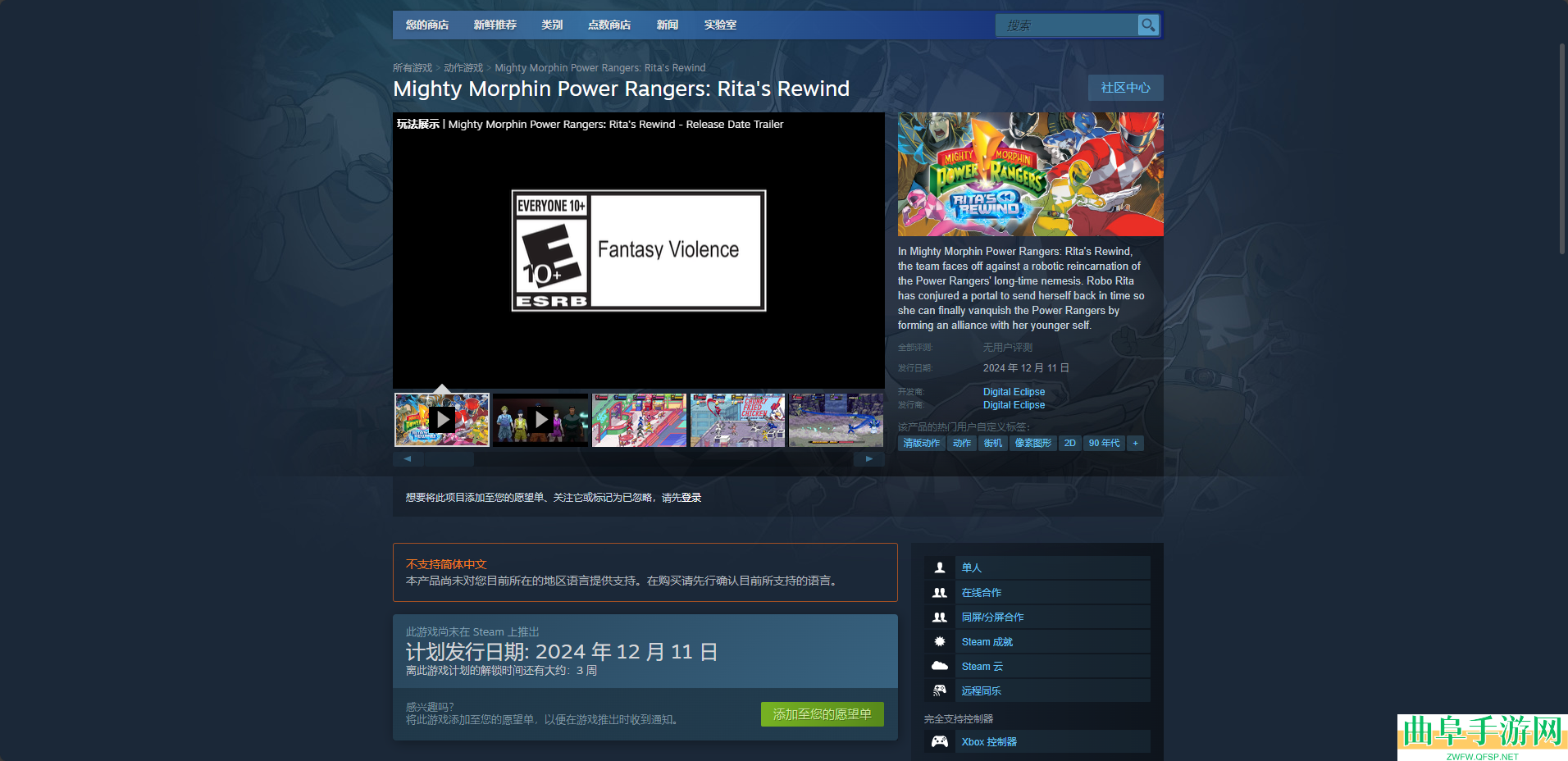Click the 不支持简体中文 notice heading
The image size is (1568, 761).
tap(446, 564)
